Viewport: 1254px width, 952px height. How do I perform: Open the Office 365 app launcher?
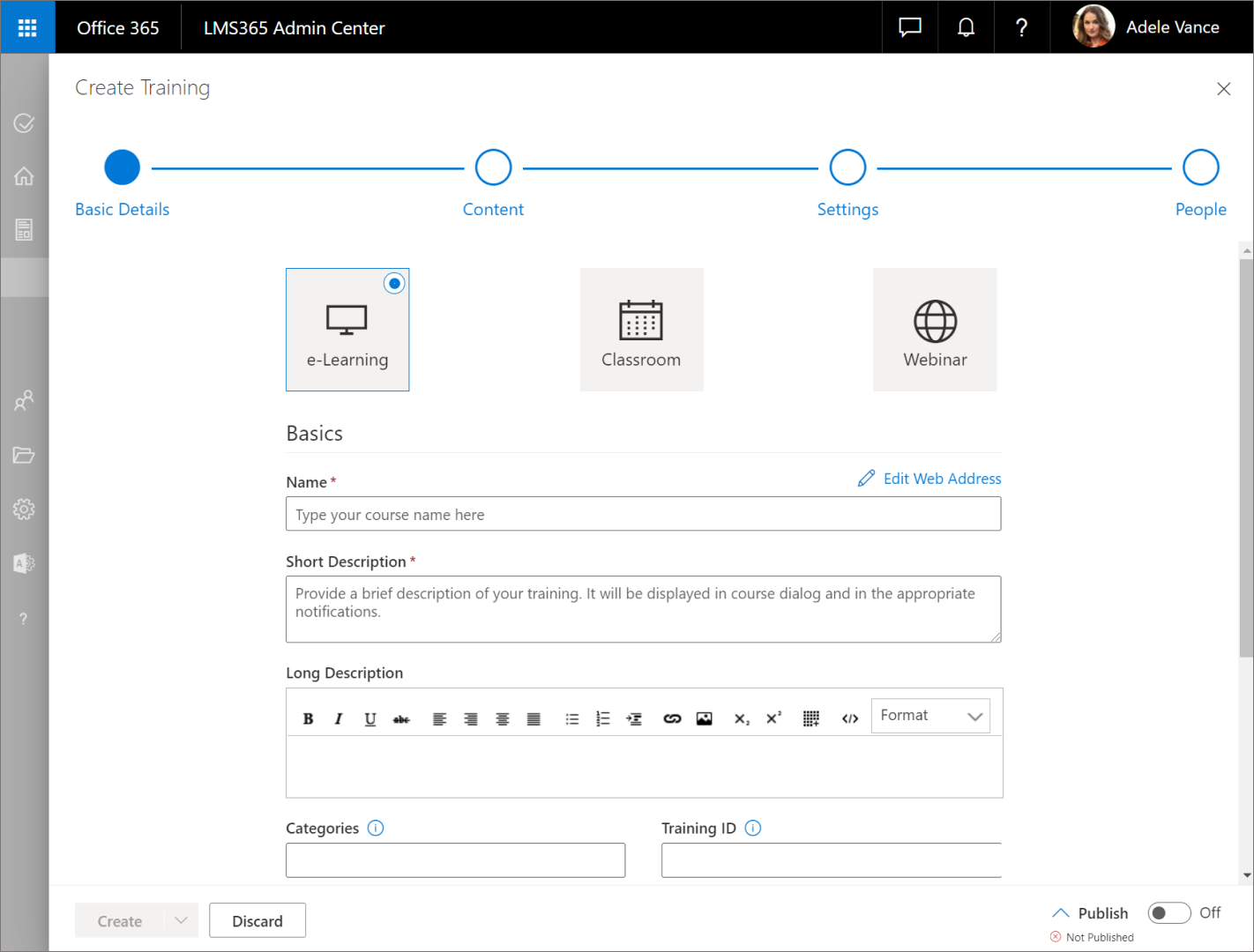(27, 27)
